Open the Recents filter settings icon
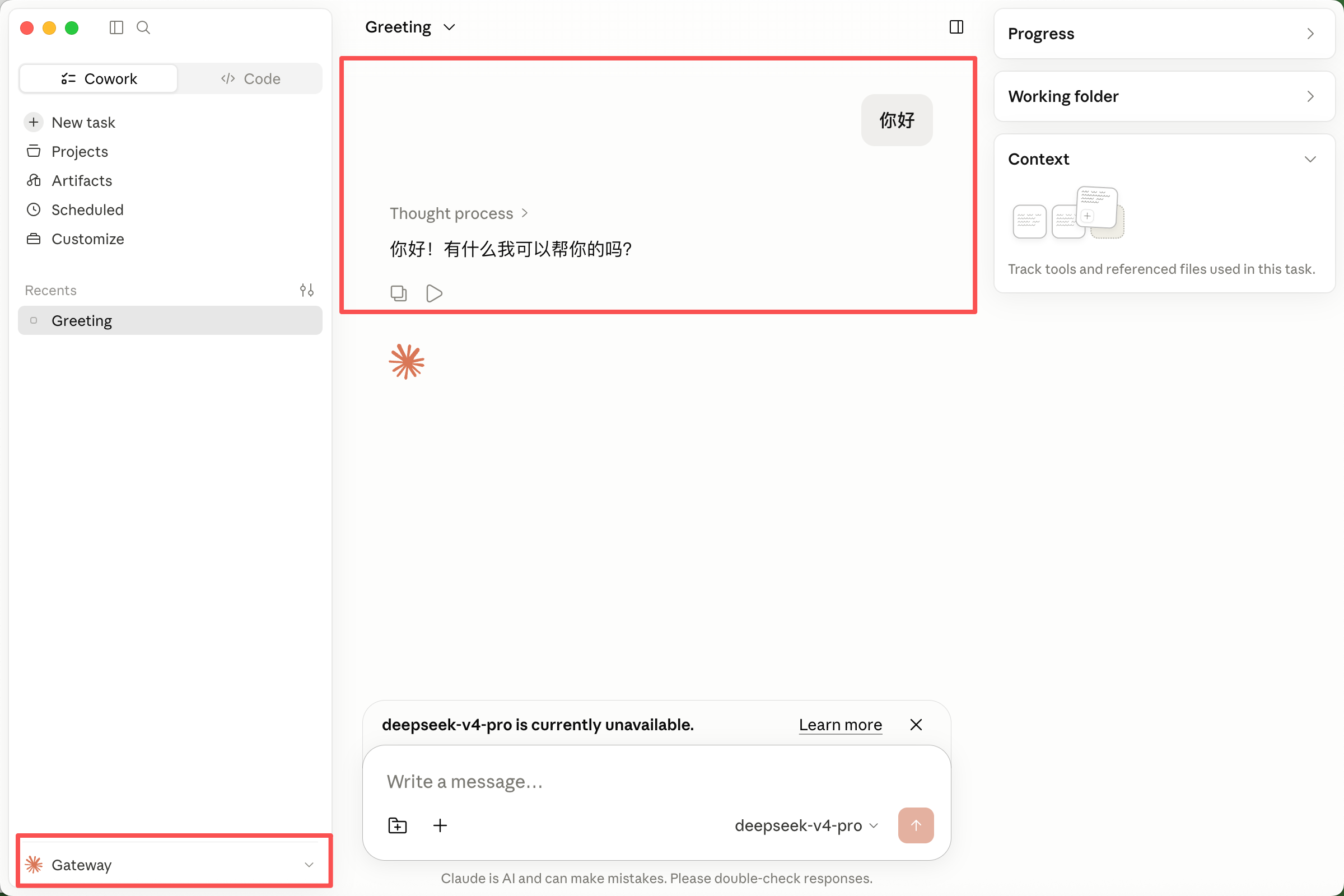1344x896 pixels. click(x=307, y=290)
